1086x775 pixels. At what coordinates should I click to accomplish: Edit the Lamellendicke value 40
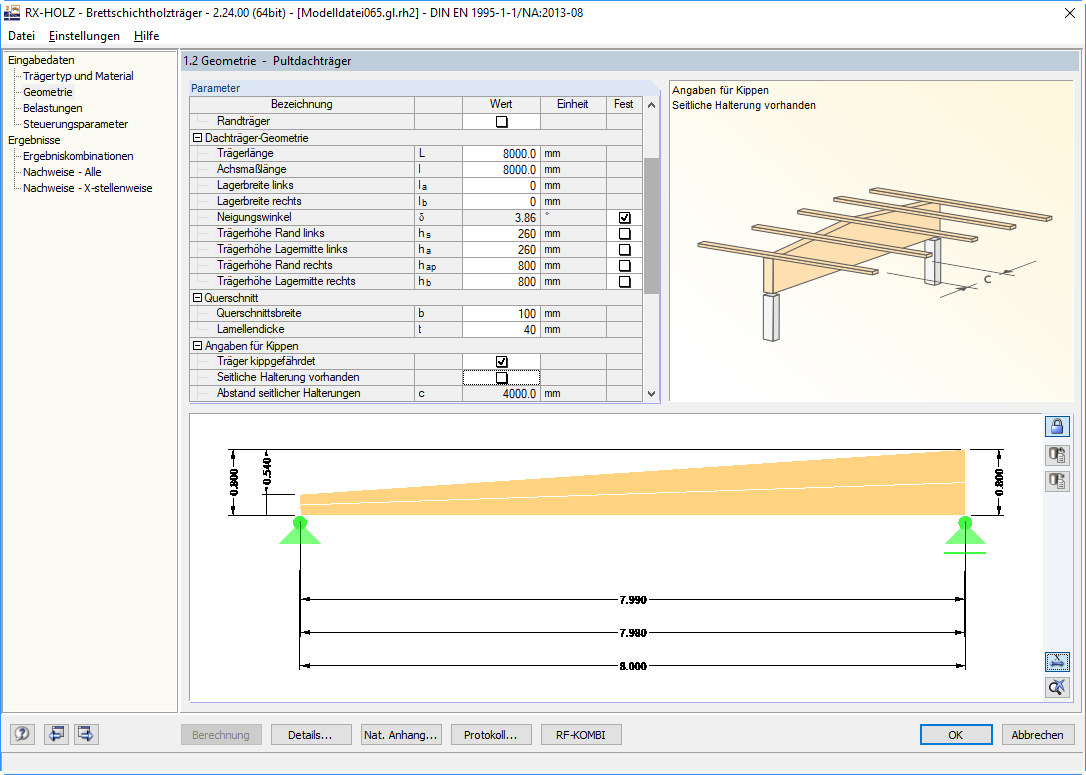501,330
